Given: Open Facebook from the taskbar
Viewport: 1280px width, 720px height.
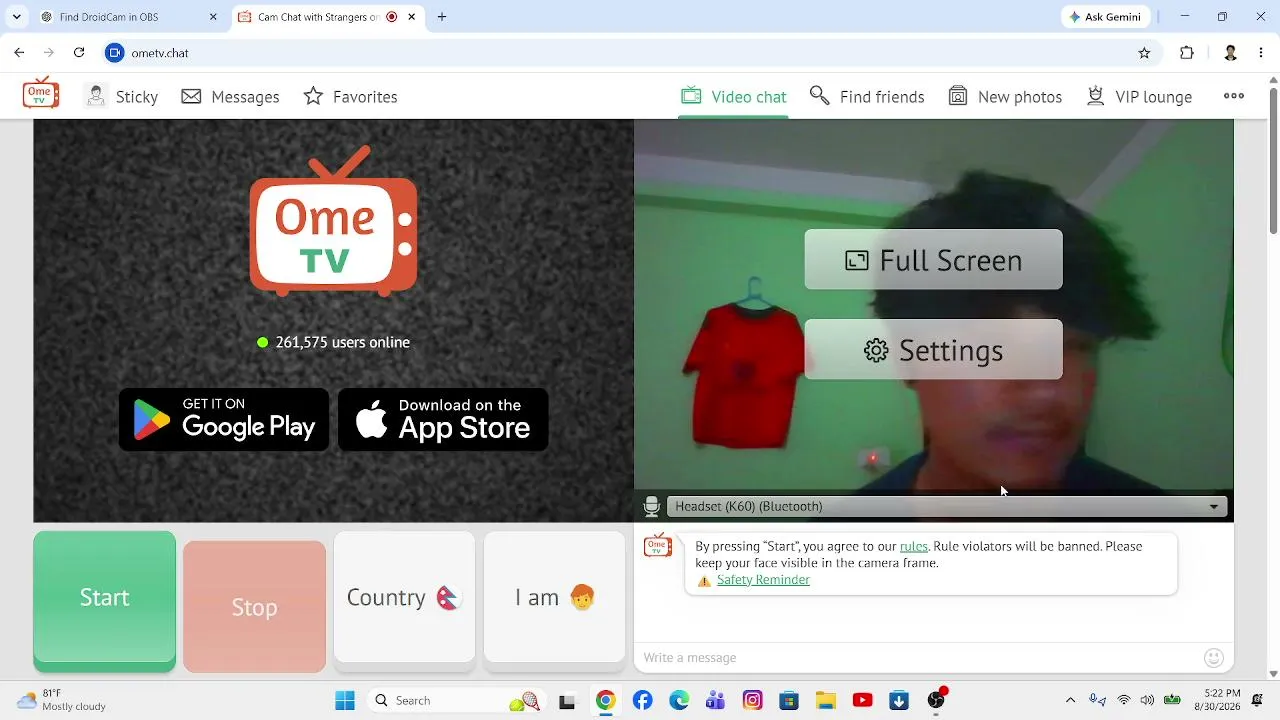Looking at the screenshot, I should point(642,701).
